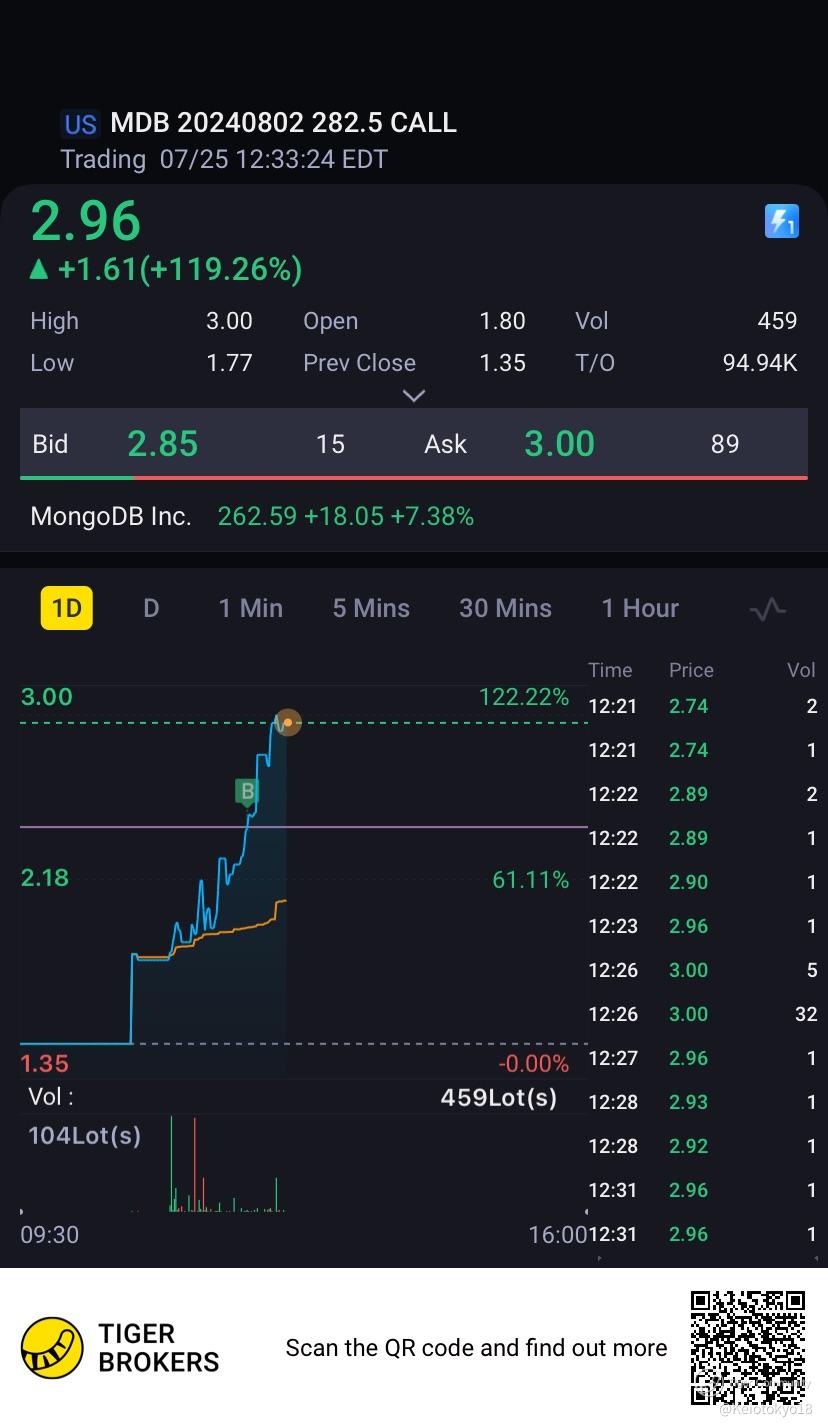The image size is (828, 1428).
Task: Choose the 30 Mins chart interval
Action: tap(505, 608)
